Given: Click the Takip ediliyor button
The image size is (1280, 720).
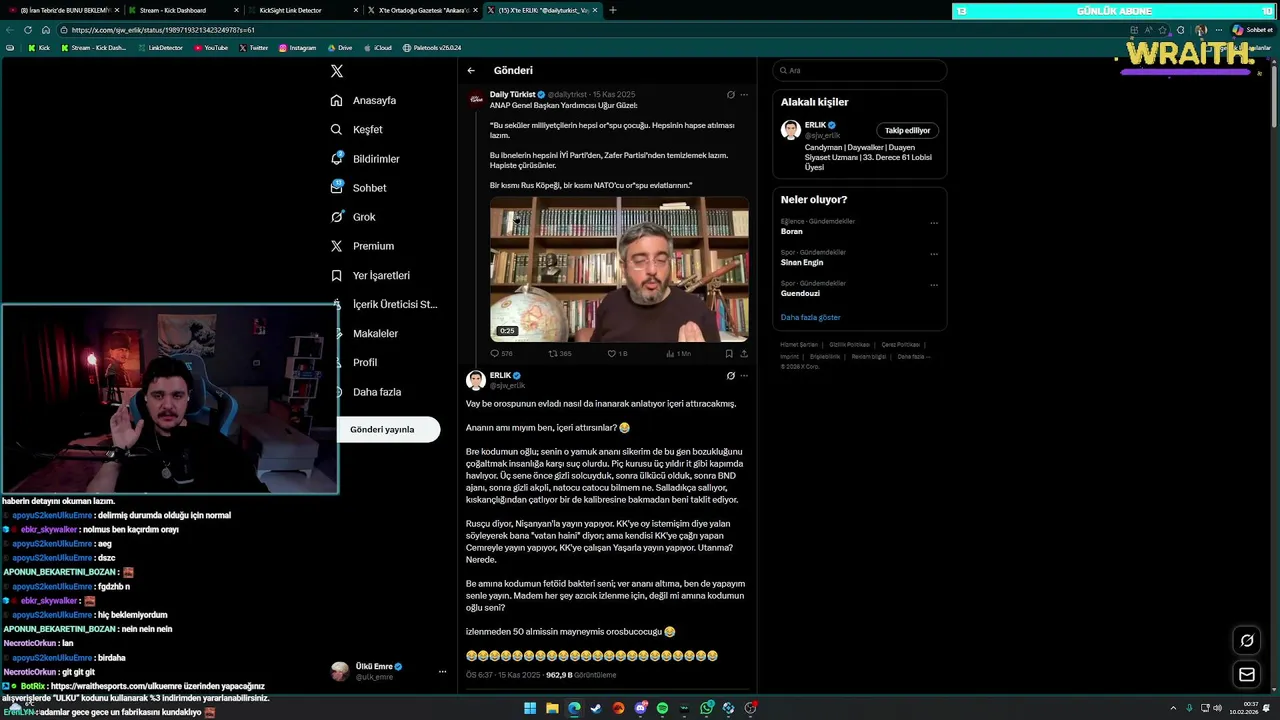Looking at the screenshot, I should click(907, 130).
